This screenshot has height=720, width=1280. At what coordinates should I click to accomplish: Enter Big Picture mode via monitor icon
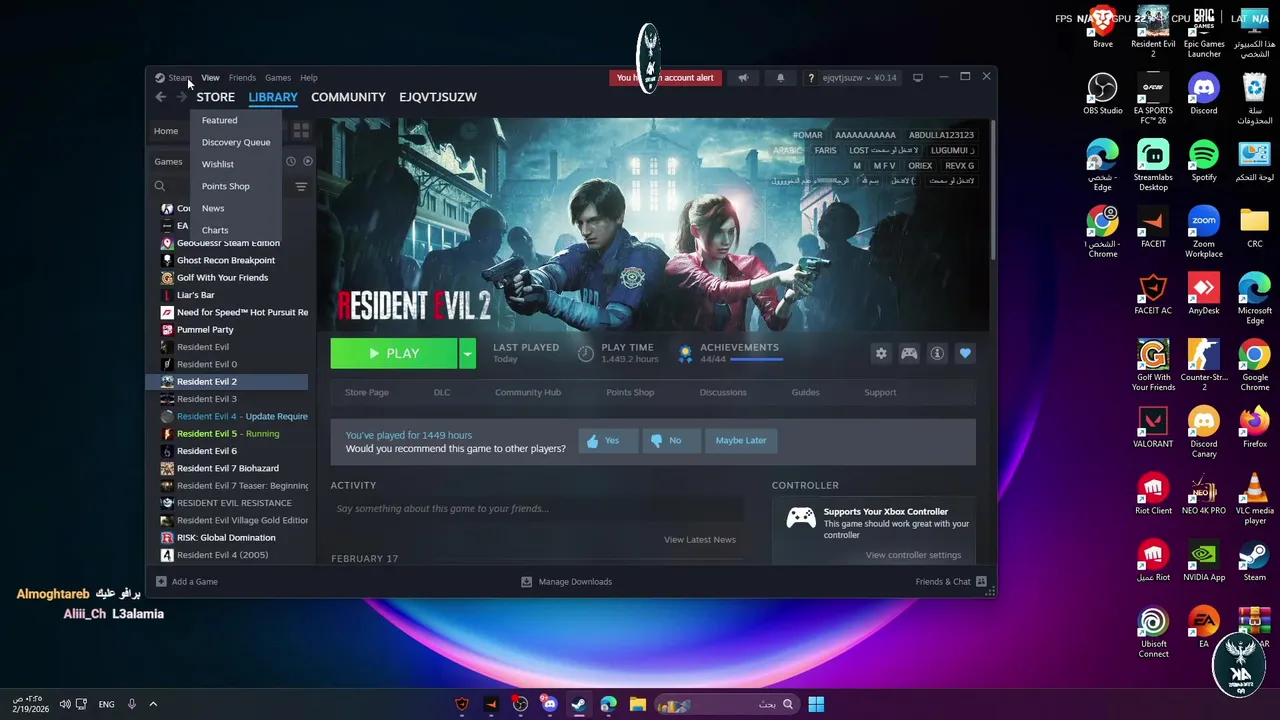coord(917,77)
